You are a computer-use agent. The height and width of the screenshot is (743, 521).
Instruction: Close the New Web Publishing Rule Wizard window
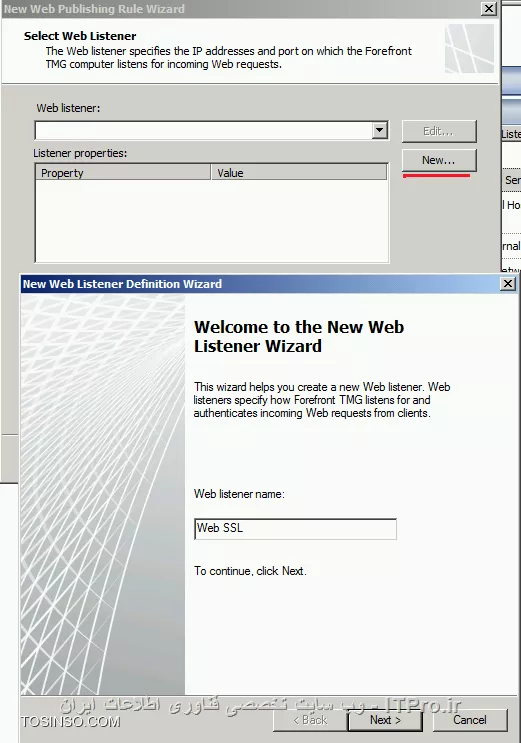pyautogui.click(x=489, y=9)
